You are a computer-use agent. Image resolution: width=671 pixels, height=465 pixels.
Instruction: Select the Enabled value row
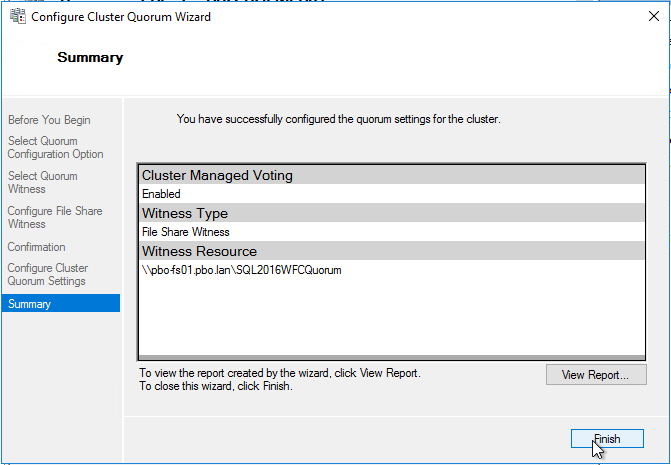(392, 194)
